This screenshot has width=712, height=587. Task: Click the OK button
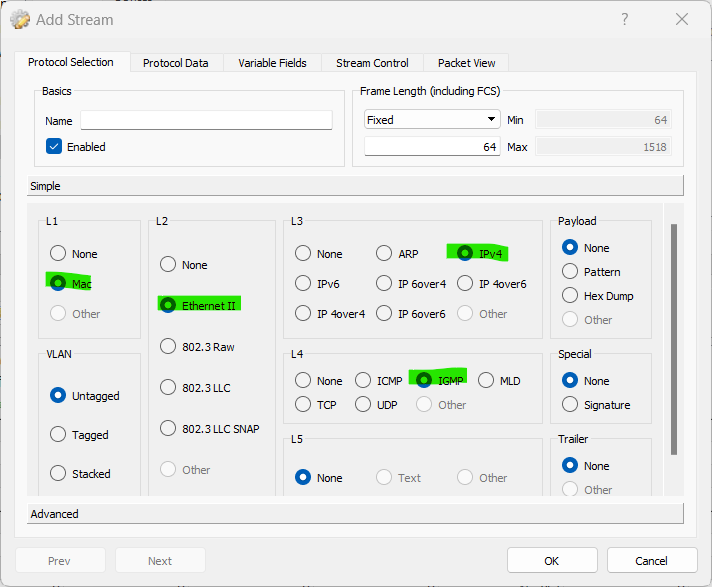[552, 561]
